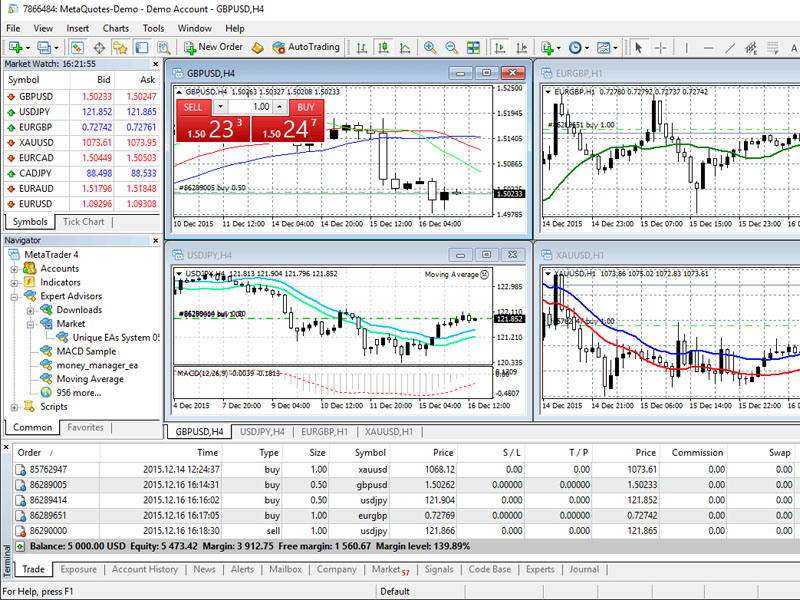Decrease trade volume with down arrow
Screen dimensions: 800x600
coord(220,107)
